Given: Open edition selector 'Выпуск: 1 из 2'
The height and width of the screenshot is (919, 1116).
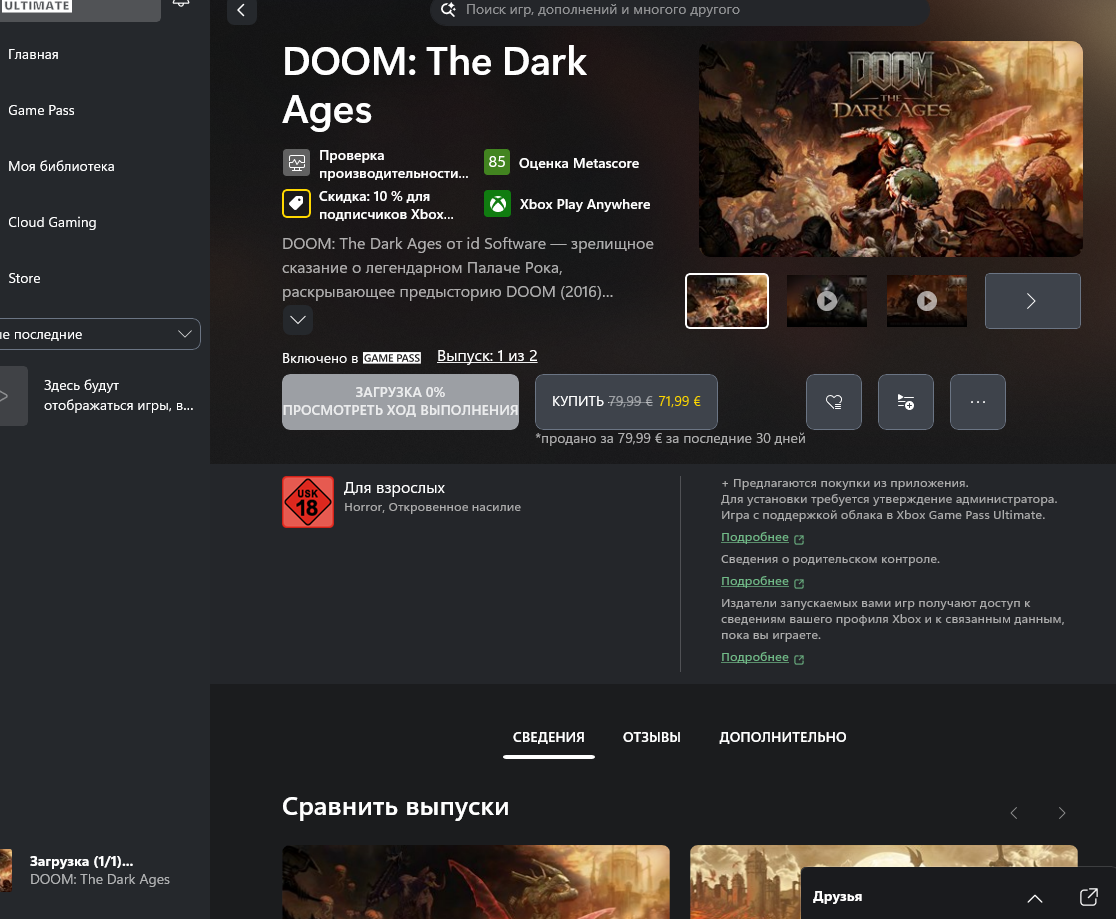Looking at the screenshot, I should (x=487, y=356).
